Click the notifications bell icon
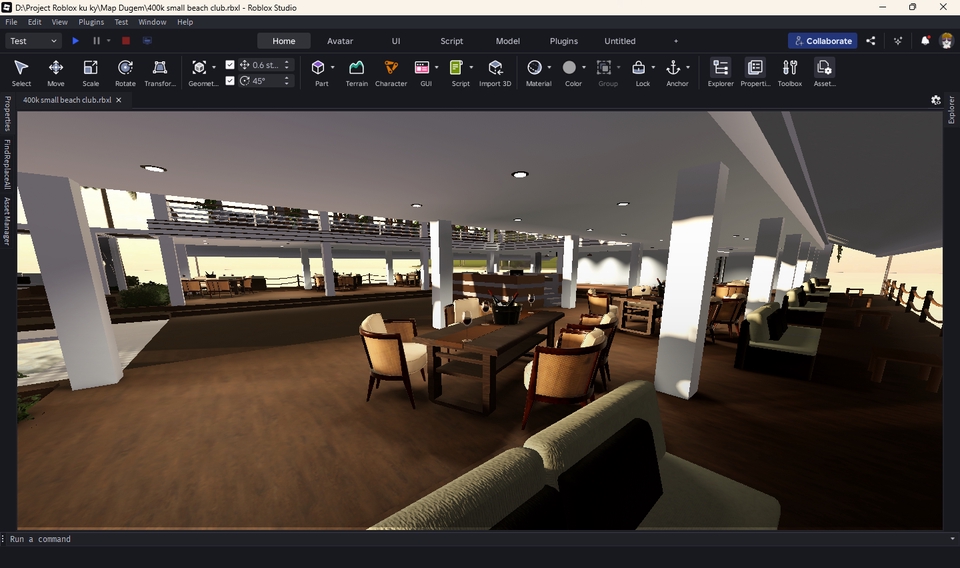The height and width of the screenshot is (568, 960). [925, 41]
